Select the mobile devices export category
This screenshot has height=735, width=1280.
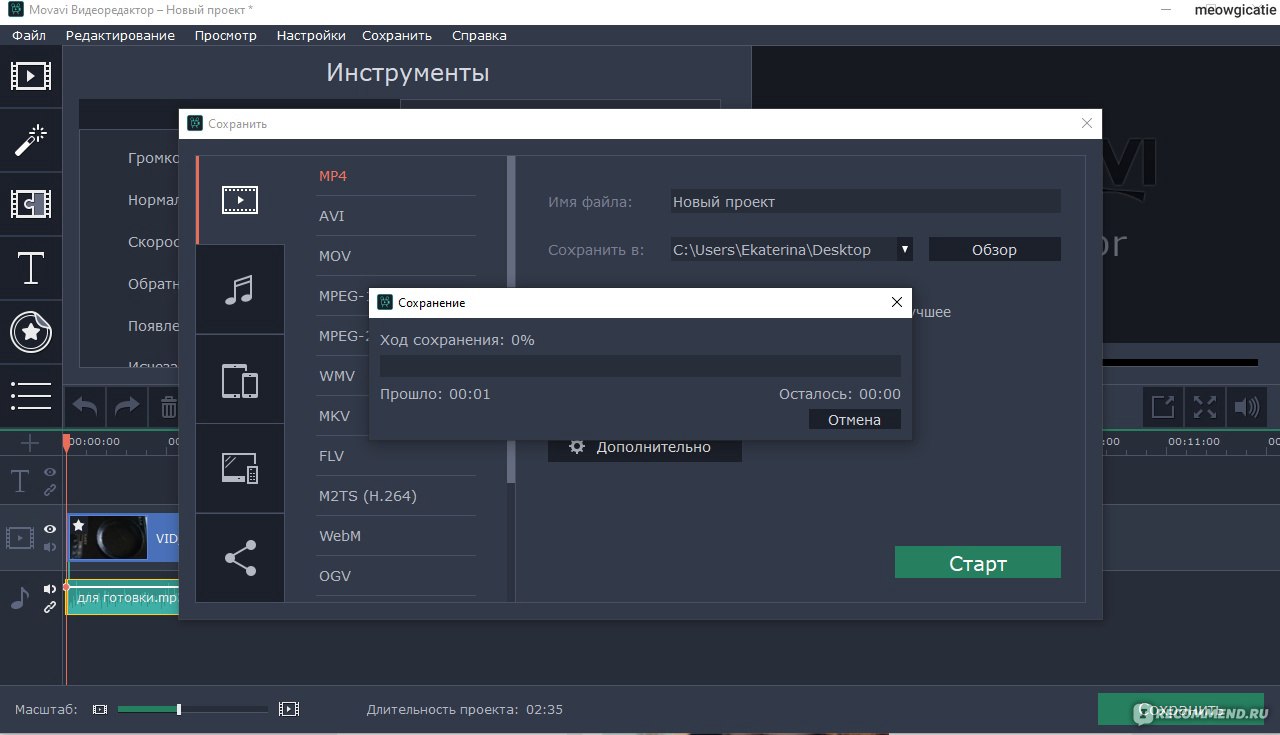240,380
